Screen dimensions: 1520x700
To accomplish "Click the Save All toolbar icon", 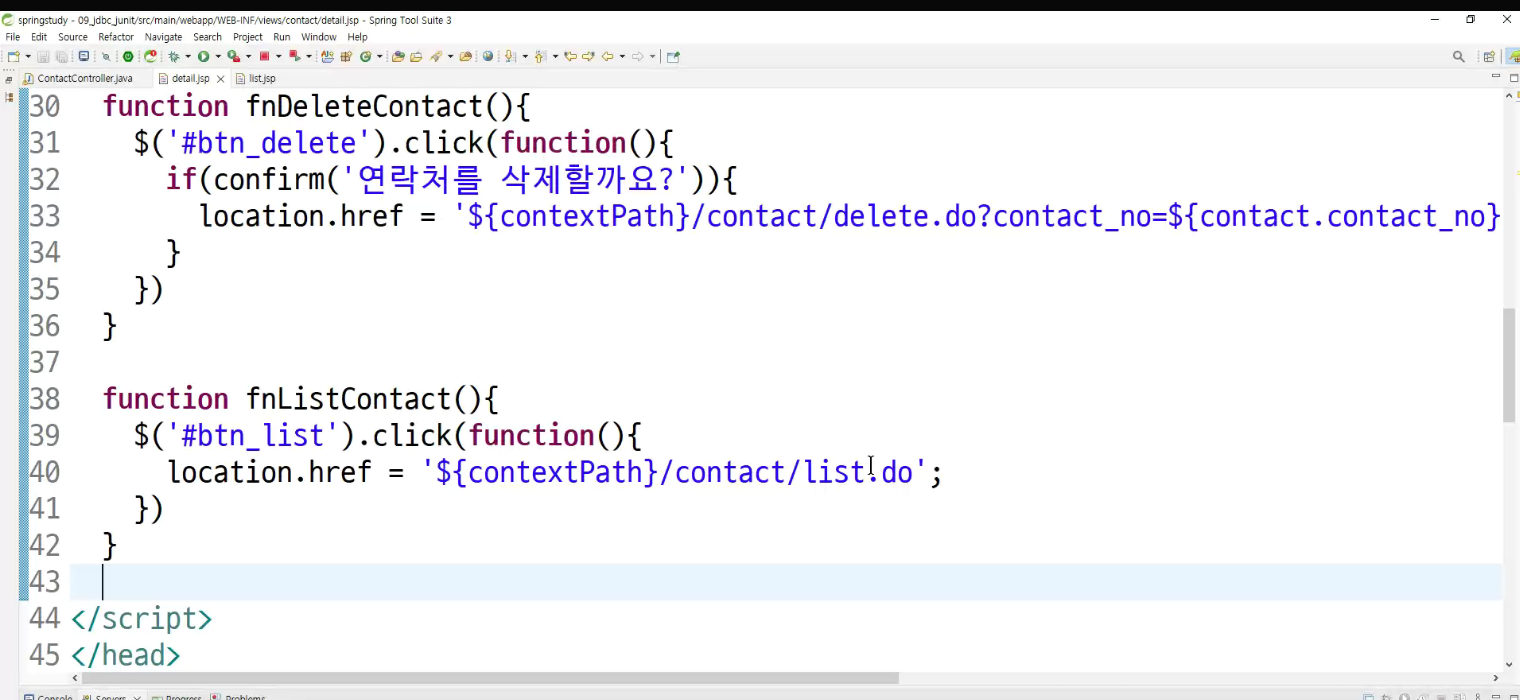I will coord(61,57).
